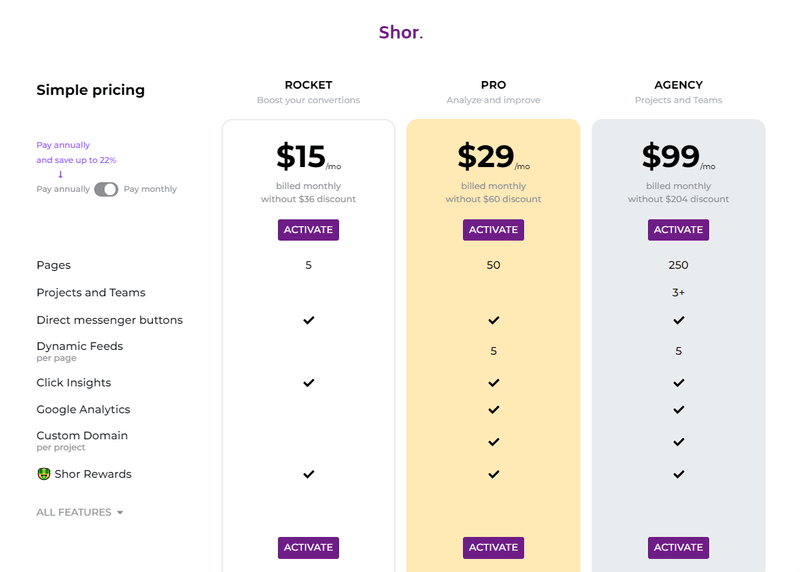
Task: Click the ALL FEATURES dropdown arrow
Action: click(x=120, y=512)
